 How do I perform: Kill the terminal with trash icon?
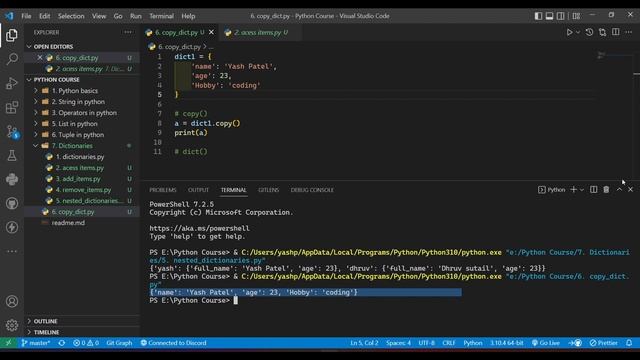pyautogui.click(x=606, y=189)
